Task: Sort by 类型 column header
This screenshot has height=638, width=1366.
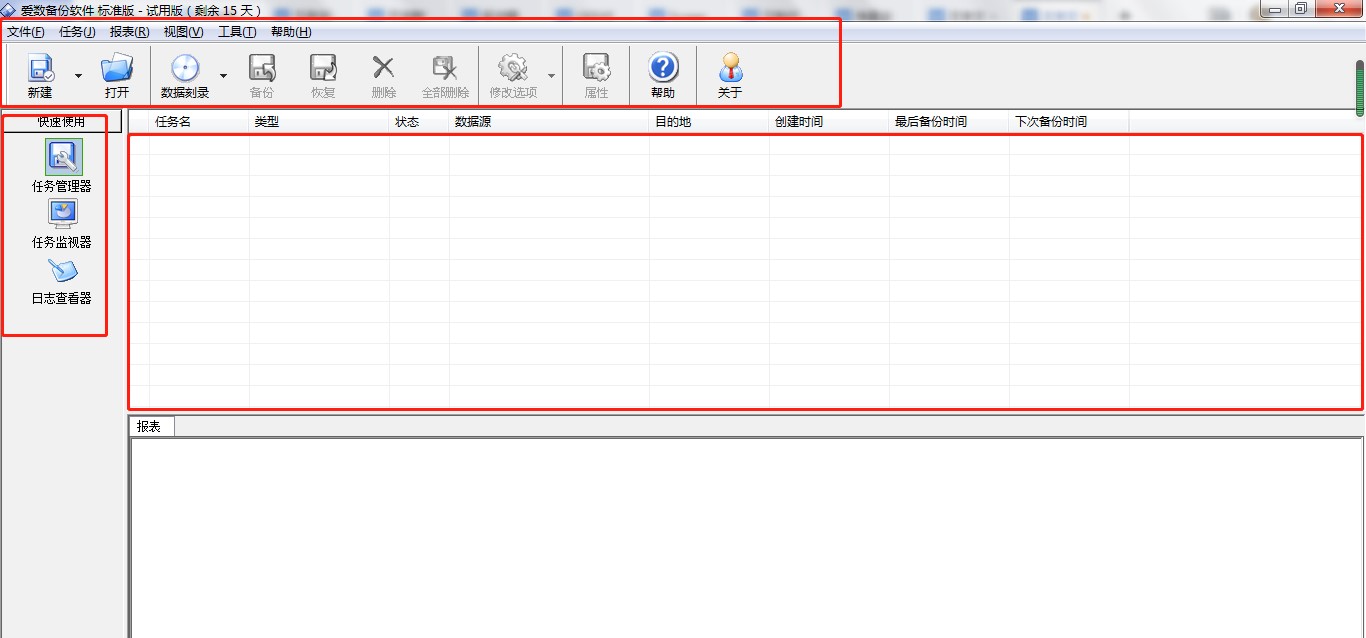Action: point(319,122)
